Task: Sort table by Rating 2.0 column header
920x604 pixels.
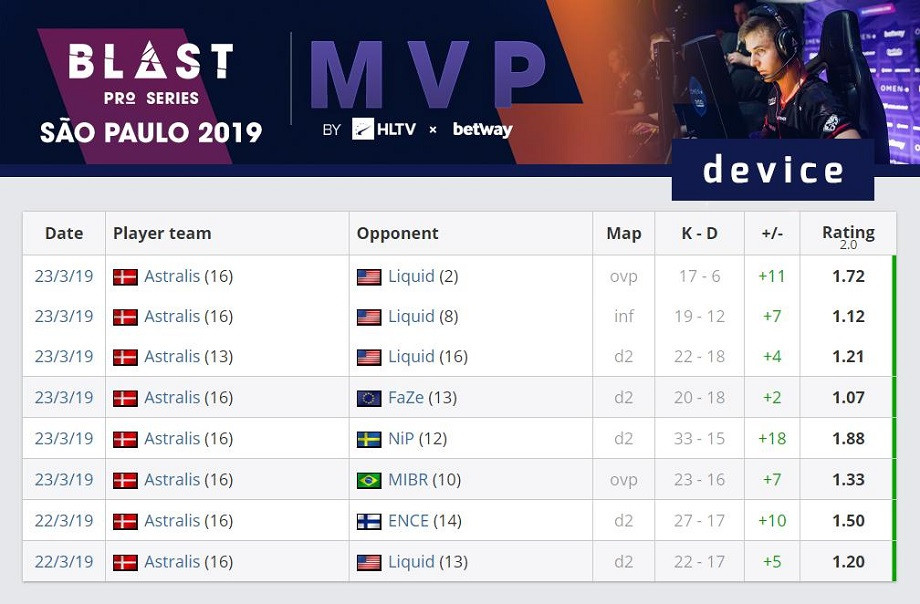Action: pyautogui.click(x=848, y=235)
